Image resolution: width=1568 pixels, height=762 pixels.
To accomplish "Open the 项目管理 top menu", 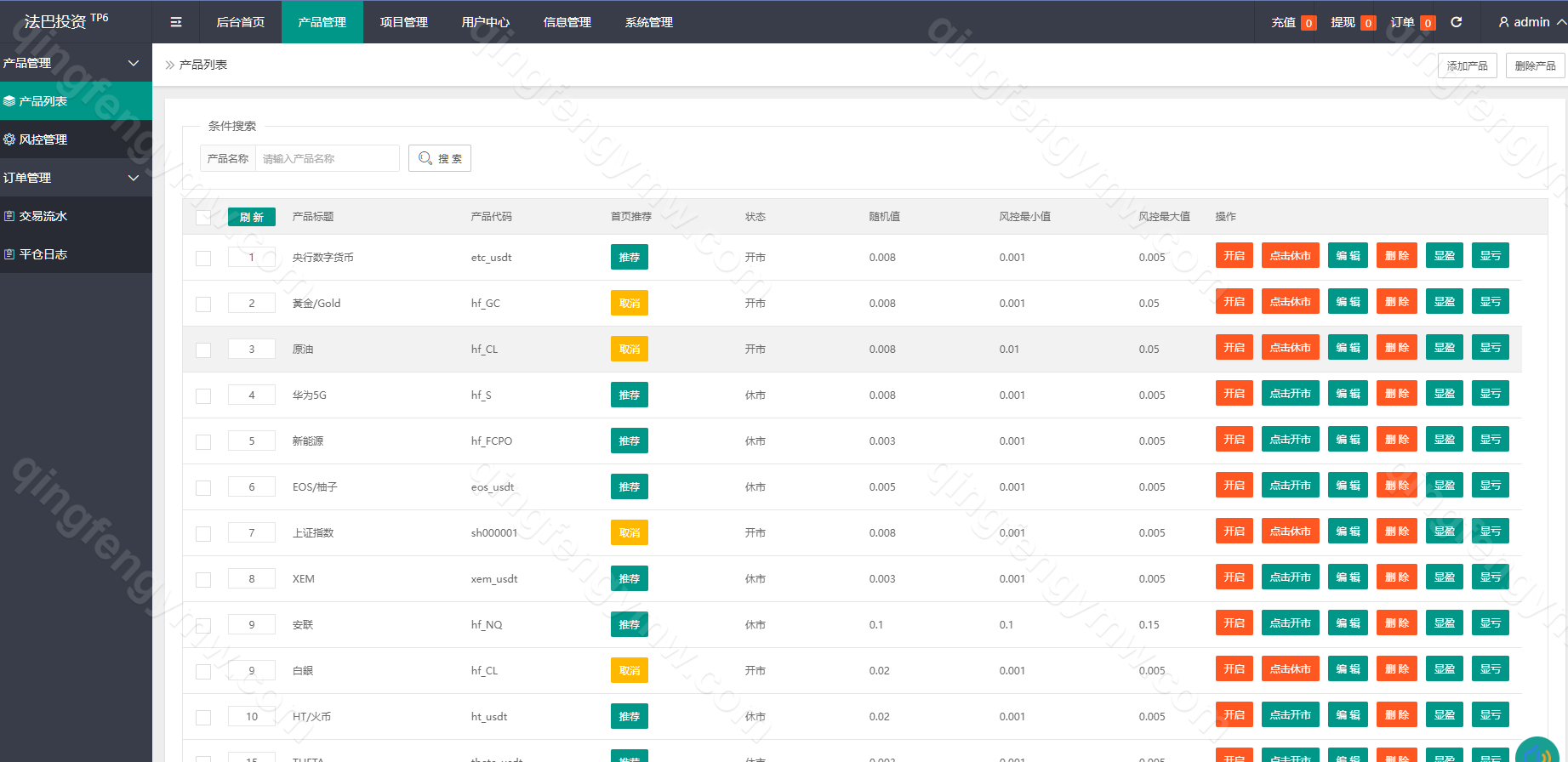I will [404, 22].
